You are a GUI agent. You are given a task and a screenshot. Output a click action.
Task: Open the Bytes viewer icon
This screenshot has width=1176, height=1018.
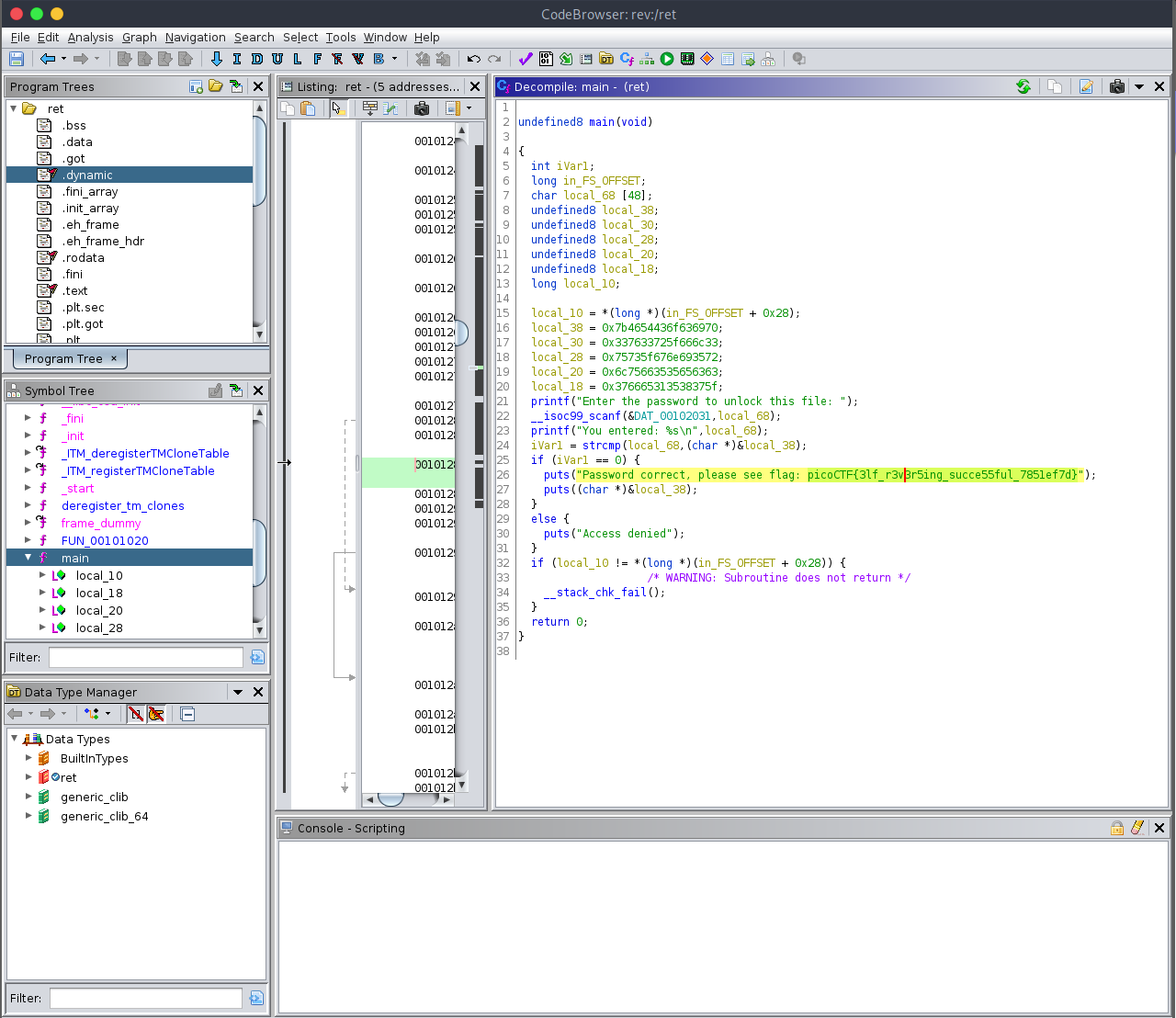(546, 59)
